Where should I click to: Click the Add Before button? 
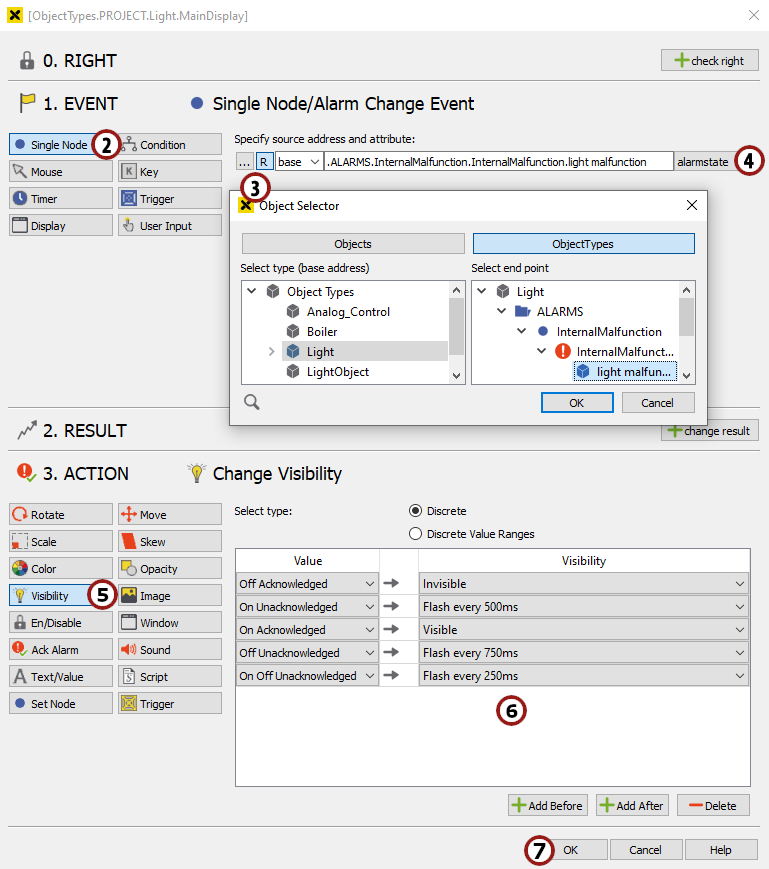point(548,805)
